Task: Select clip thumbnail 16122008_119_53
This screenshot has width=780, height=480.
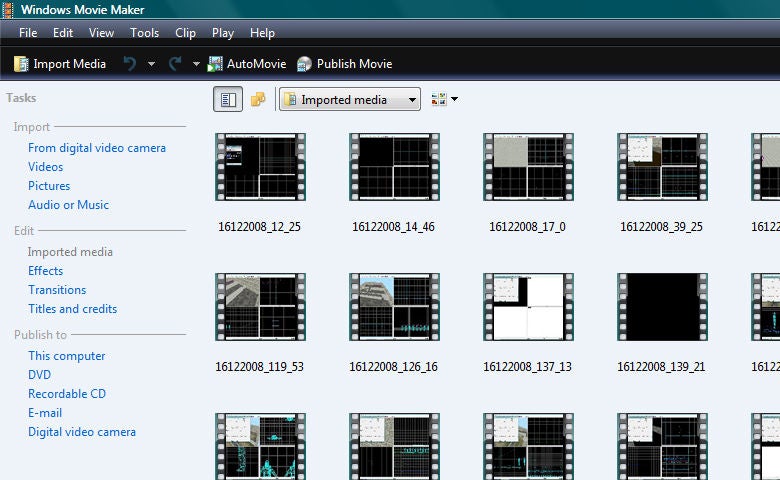Action: pyautogui.click(x=260, y=306)
